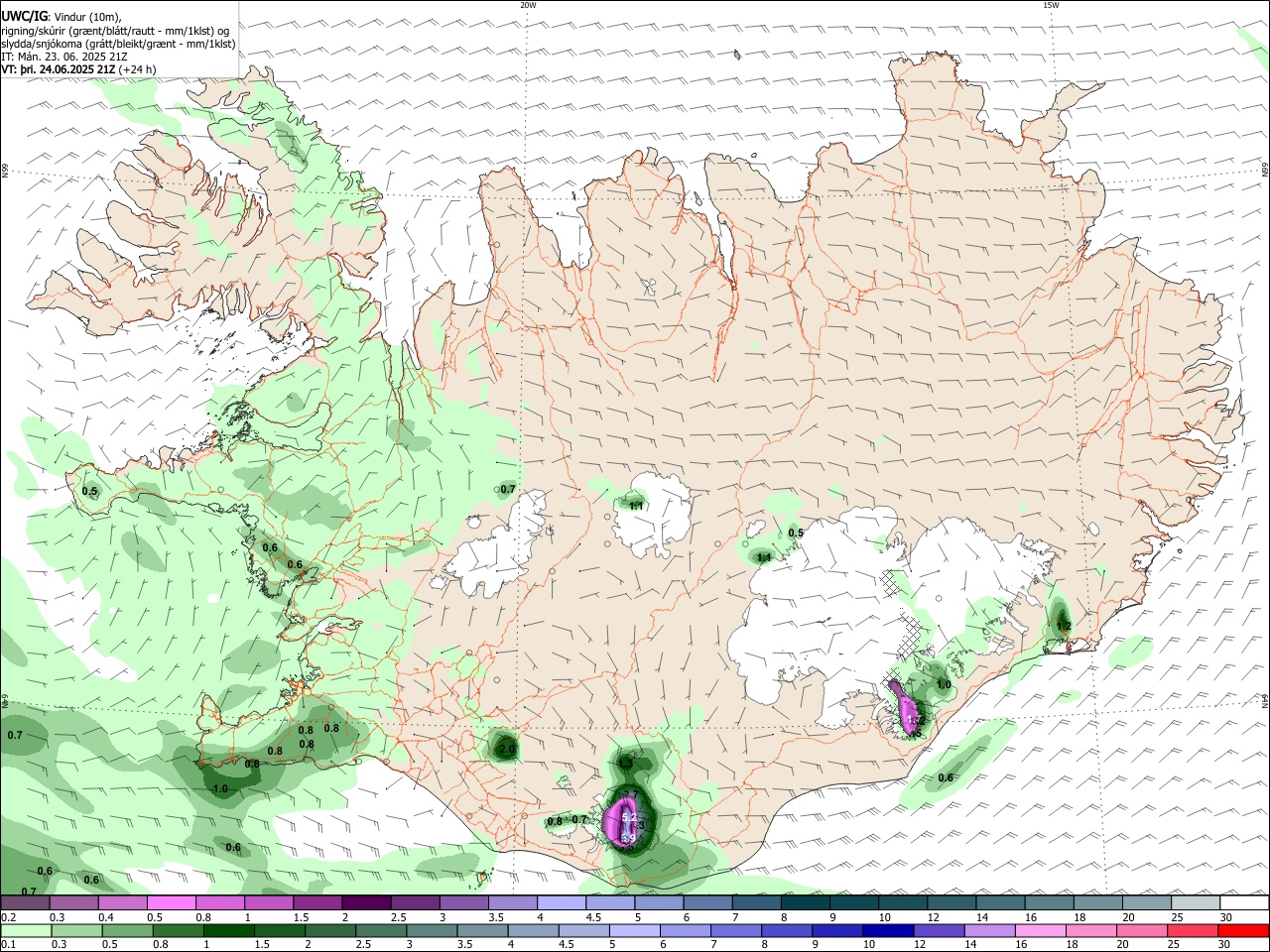The width and height of the screenshot is (1270, 952).
Task: Pick the light pink rain swatch between 16 and 18
Action: 1041,930
